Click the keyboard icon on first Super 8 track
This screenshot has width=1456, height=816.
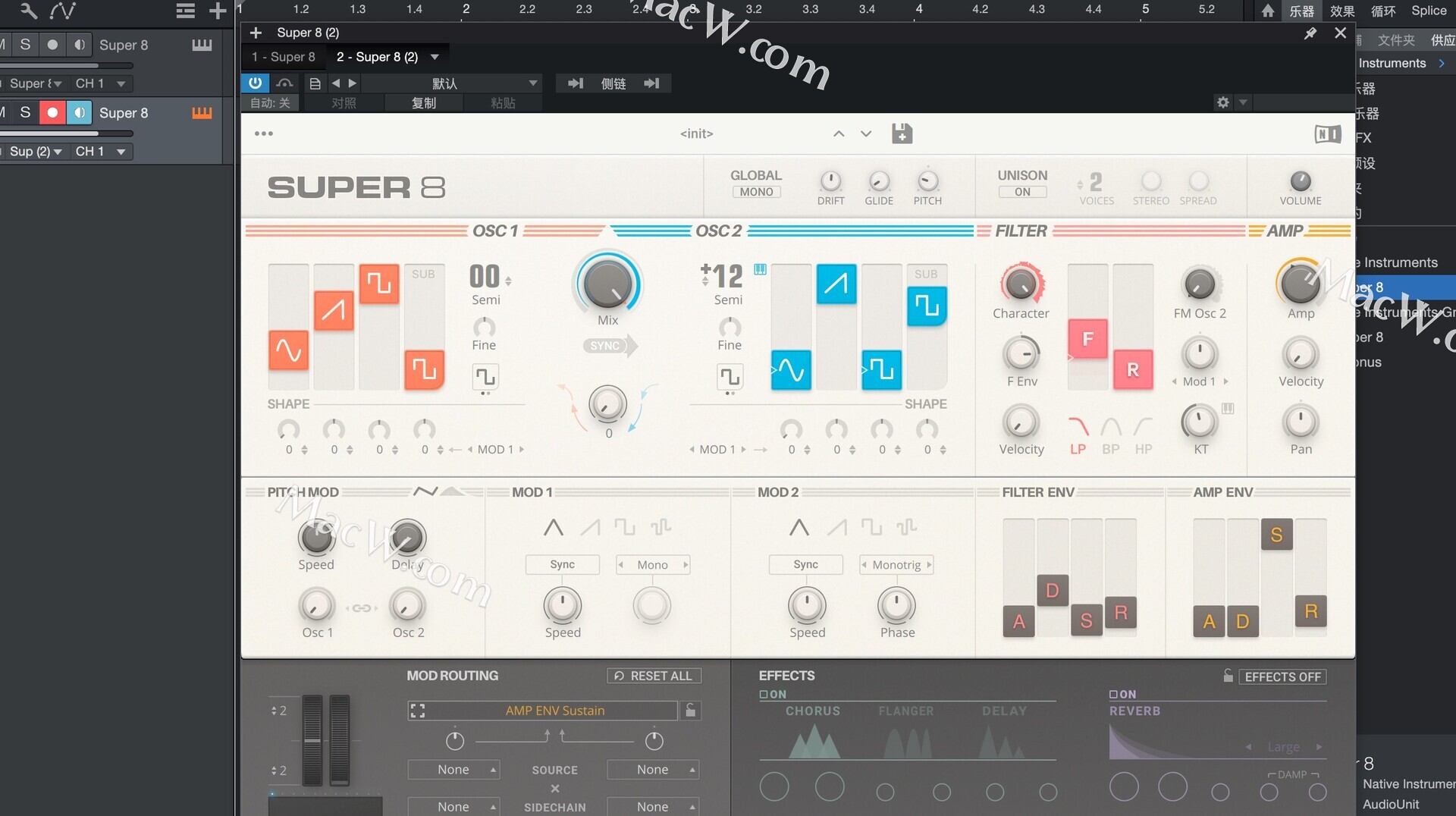click(x=202, y=45)
